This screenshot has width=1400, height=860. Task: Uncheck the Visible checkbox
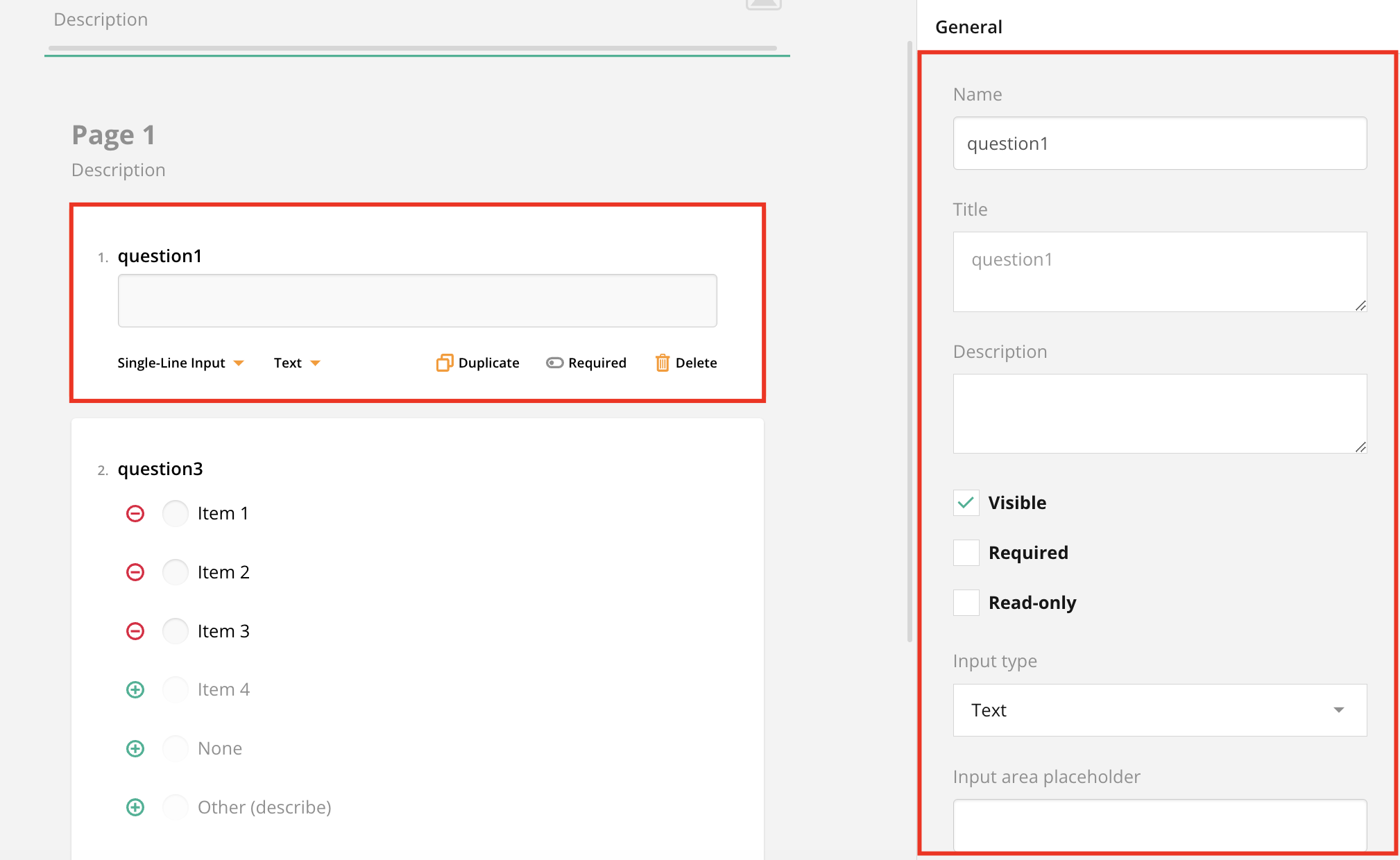click(966, 503)
